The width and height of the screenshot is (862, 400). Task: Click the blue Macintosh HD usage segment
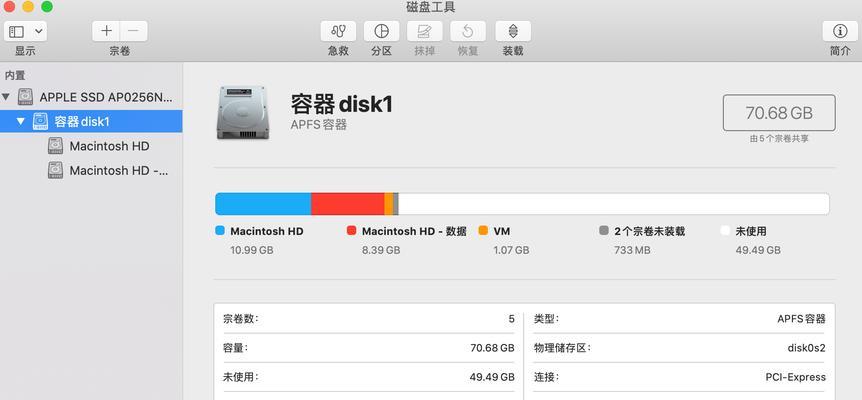tap(263, 204)
